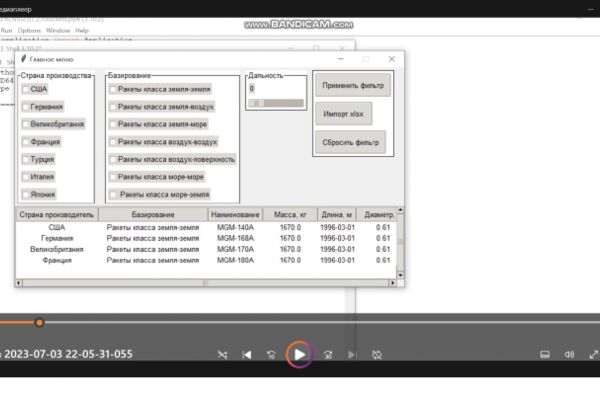The height and width of the screenshot is (400, 600).
Task: Click the Сбросить фильтр button
Action: pyautogui.click(x=351, y=142)
